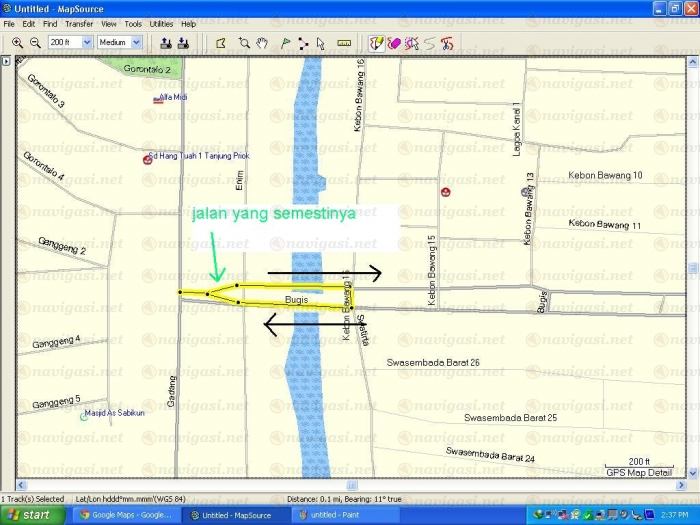Open the 200 ft zoom scale dropdown
Screen dimensions: 700x525
87,43
